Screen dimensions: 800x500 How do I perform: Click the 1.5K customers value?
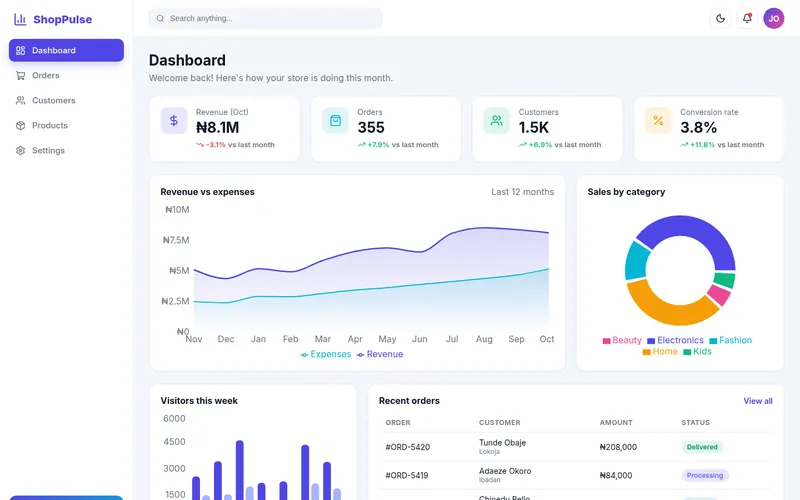pyautogui.click(x=534, y=128)
